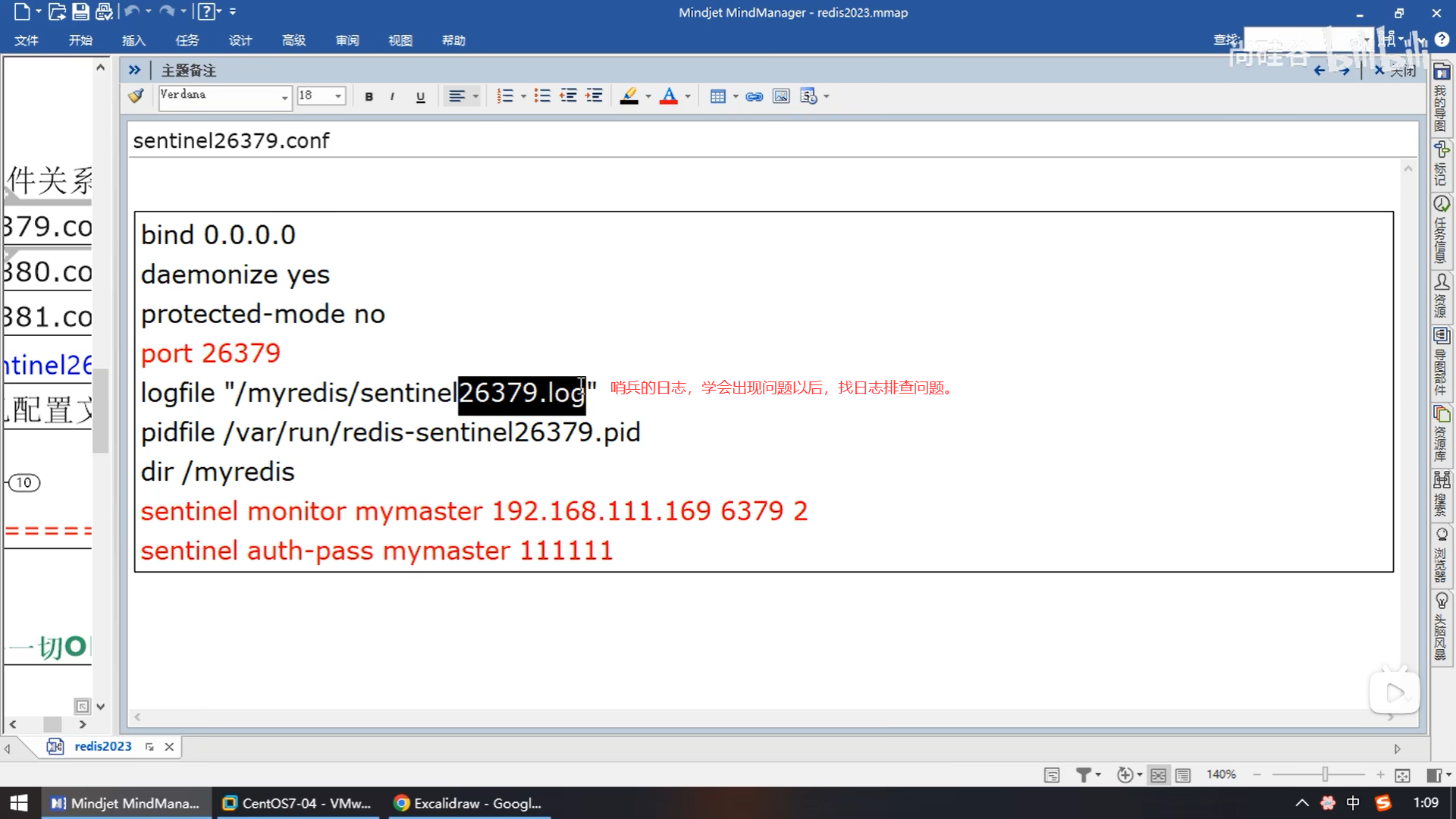Save the map with the toolbar save icon

click(x=80, y=11)
